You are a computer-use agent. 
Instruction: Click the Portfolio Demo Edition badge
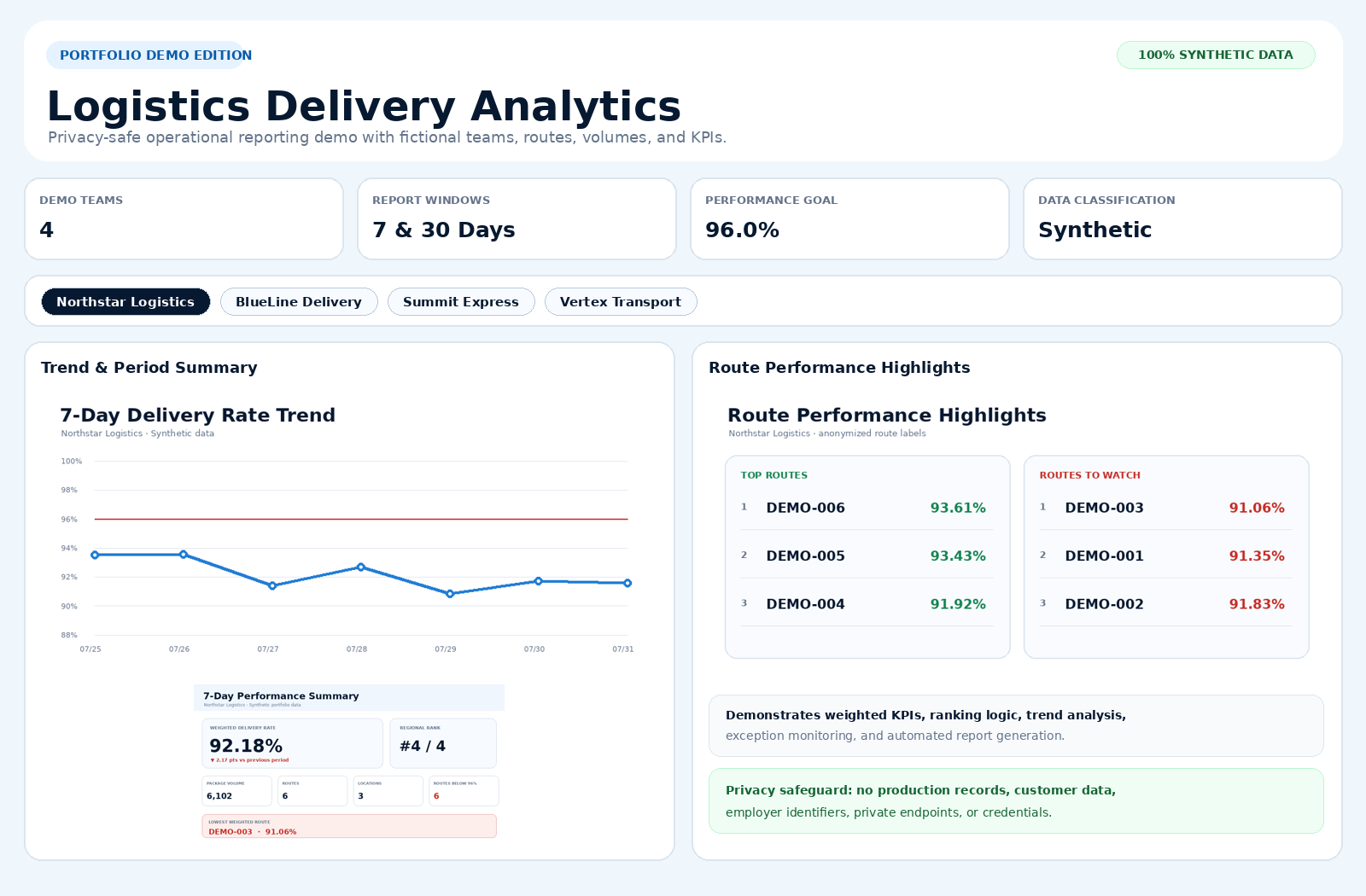click(145, 55)
